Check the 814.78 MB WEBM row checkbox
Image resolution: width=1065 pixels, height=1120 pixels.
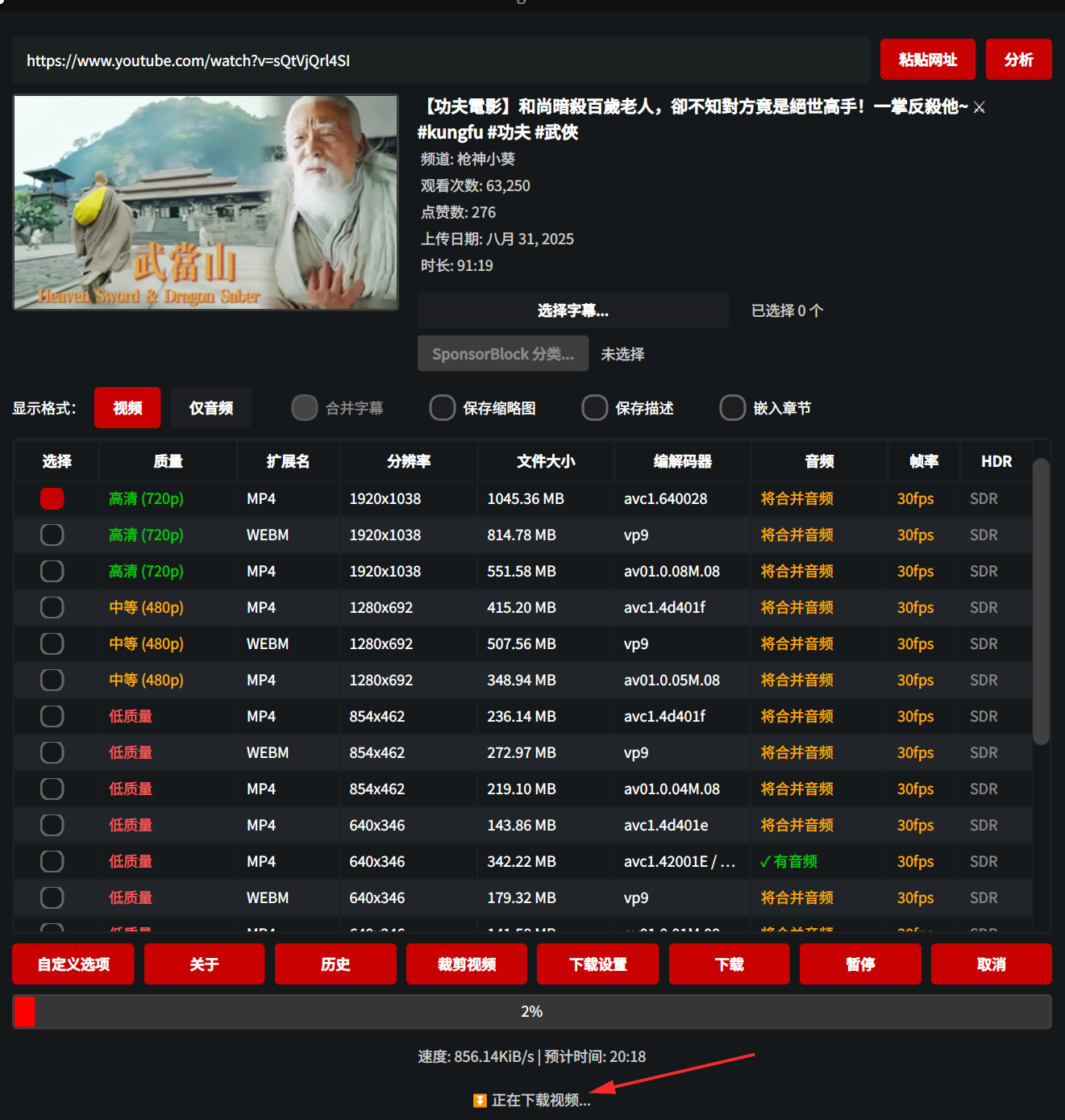pos(52,535)
